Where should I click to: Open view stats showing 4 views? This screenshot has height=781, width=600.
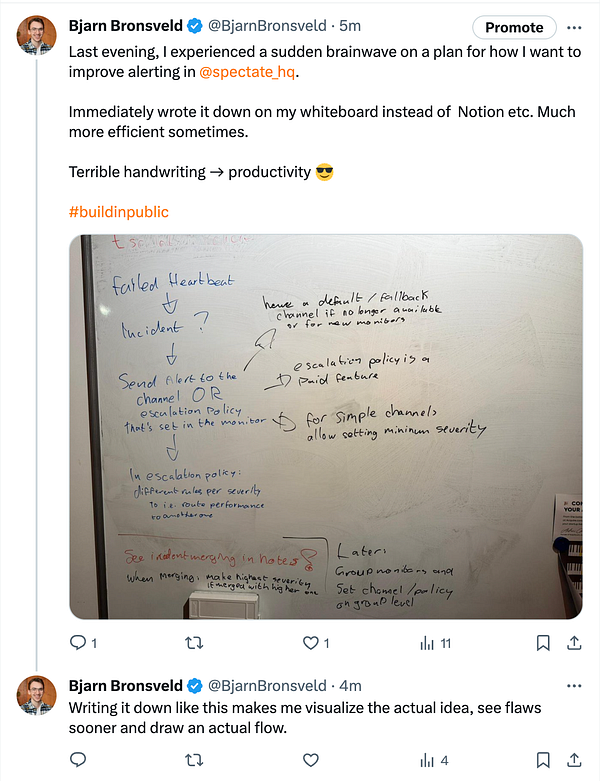click(x=428, y=760)
